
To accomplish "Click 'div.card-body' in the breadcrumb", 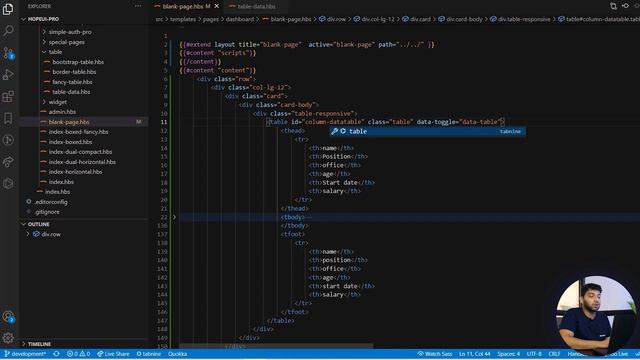I will pos(464,19).
